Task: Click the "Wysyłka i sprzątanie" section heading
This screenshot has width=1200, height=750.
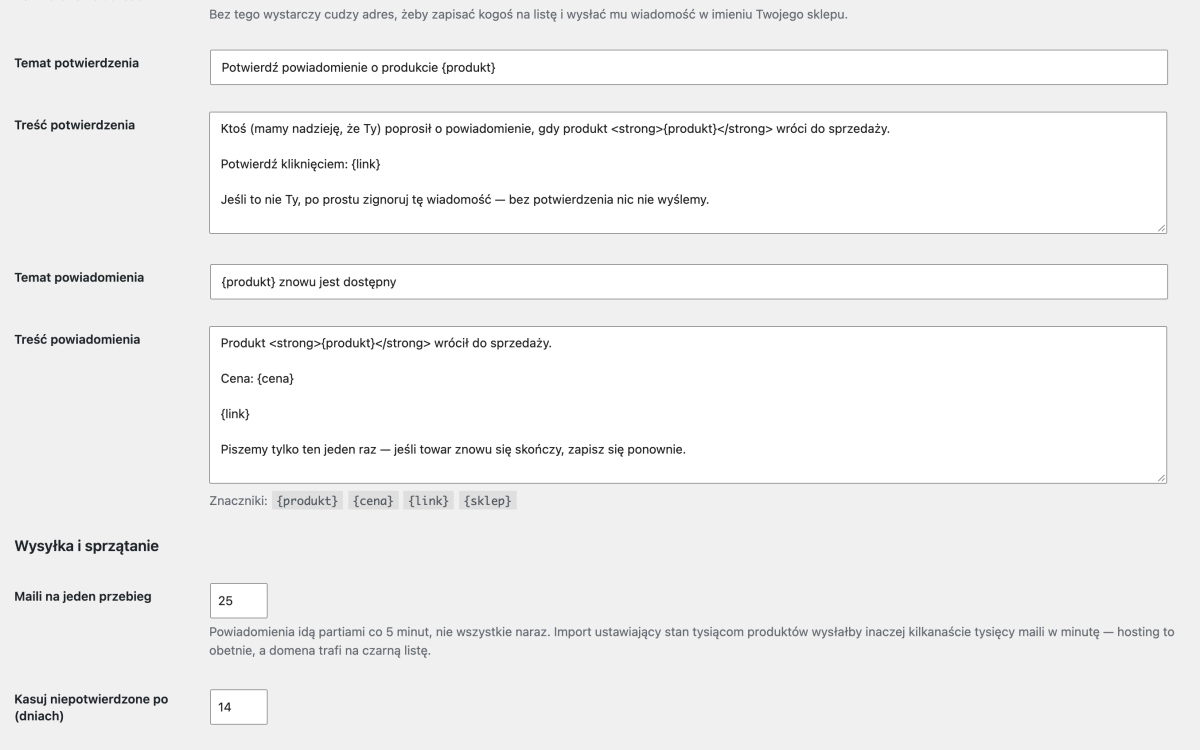Action: [x=87, y=546]
